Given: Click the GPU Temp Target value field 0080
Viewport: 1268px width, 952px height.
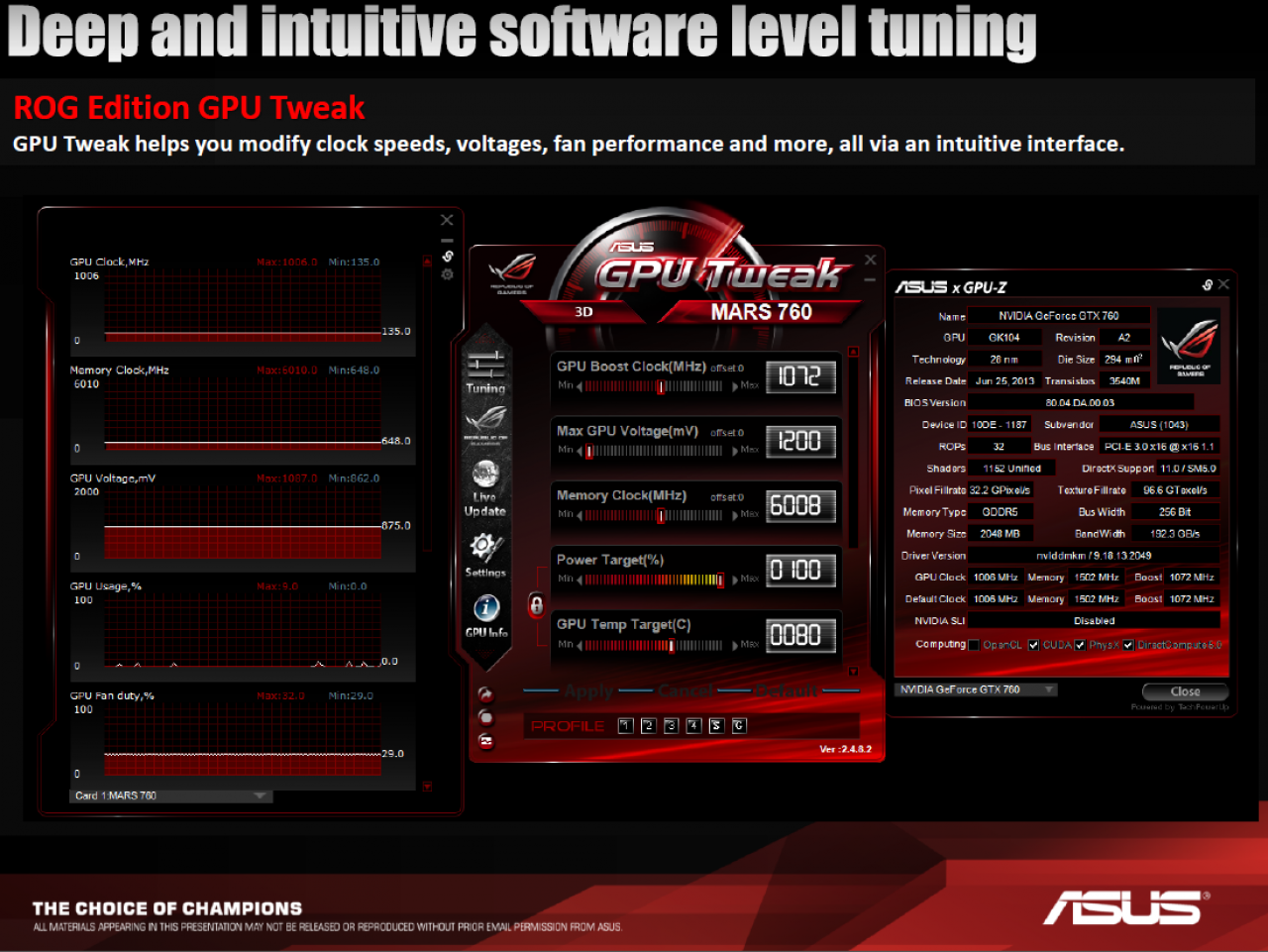Looking at the screenshot, I should [x=800, y=634].
